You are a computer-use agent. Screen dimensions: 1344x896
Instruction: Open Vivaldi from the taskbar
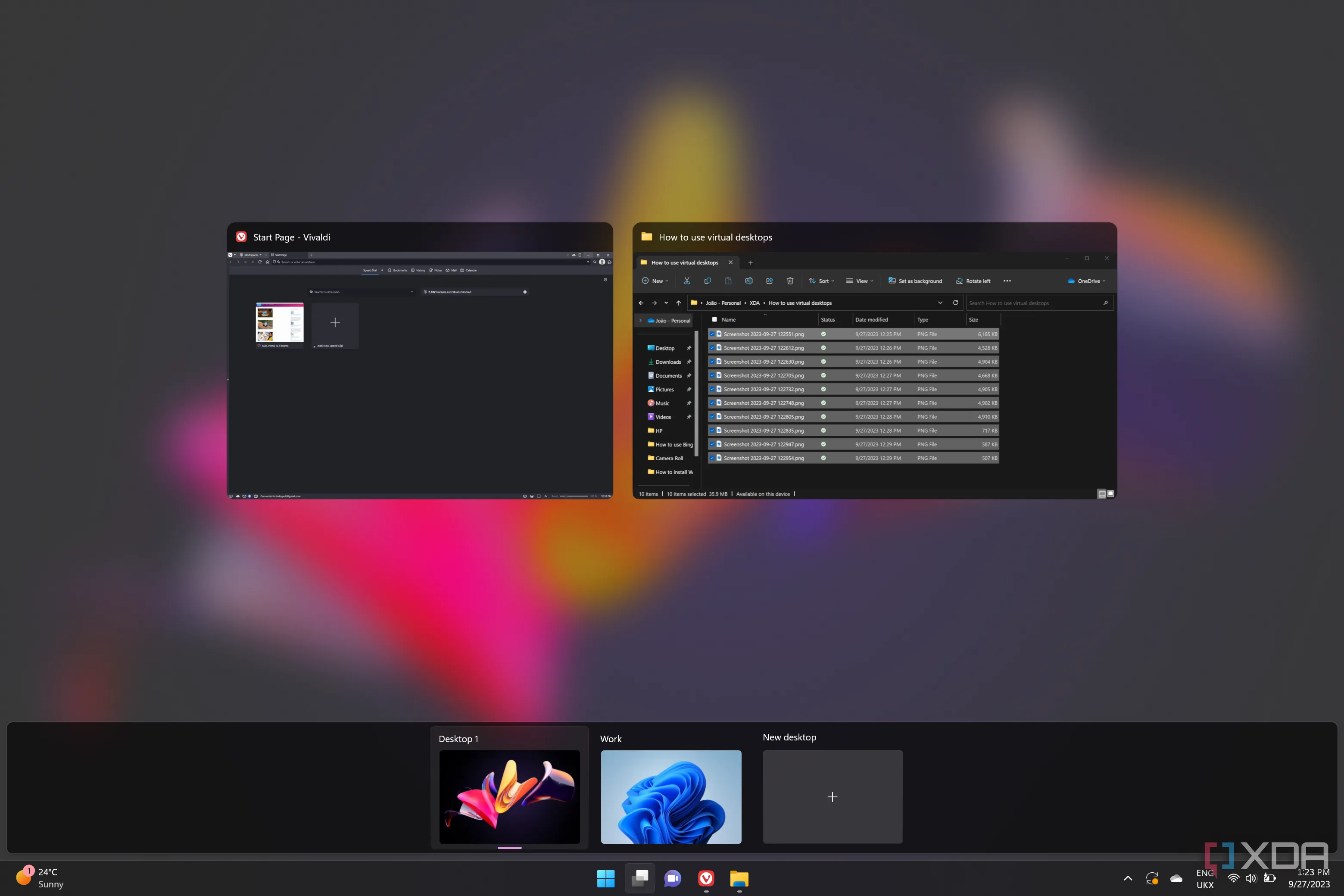coord(706,878)
